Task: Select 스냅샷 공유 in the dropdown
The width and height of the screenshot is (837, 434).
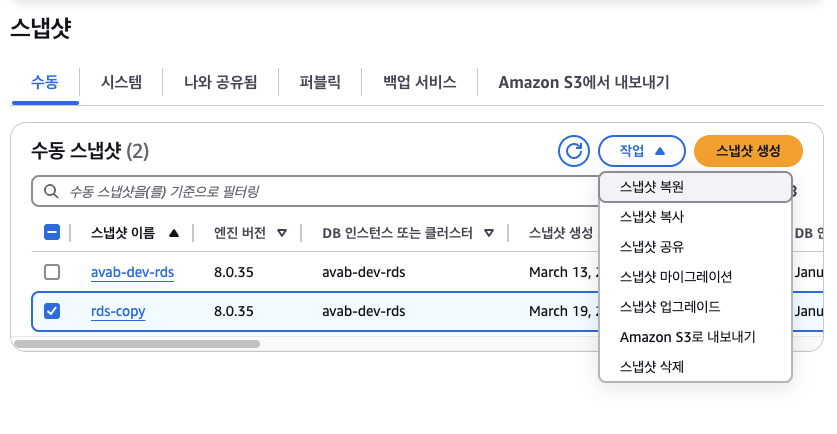Action: pos(652,246)
